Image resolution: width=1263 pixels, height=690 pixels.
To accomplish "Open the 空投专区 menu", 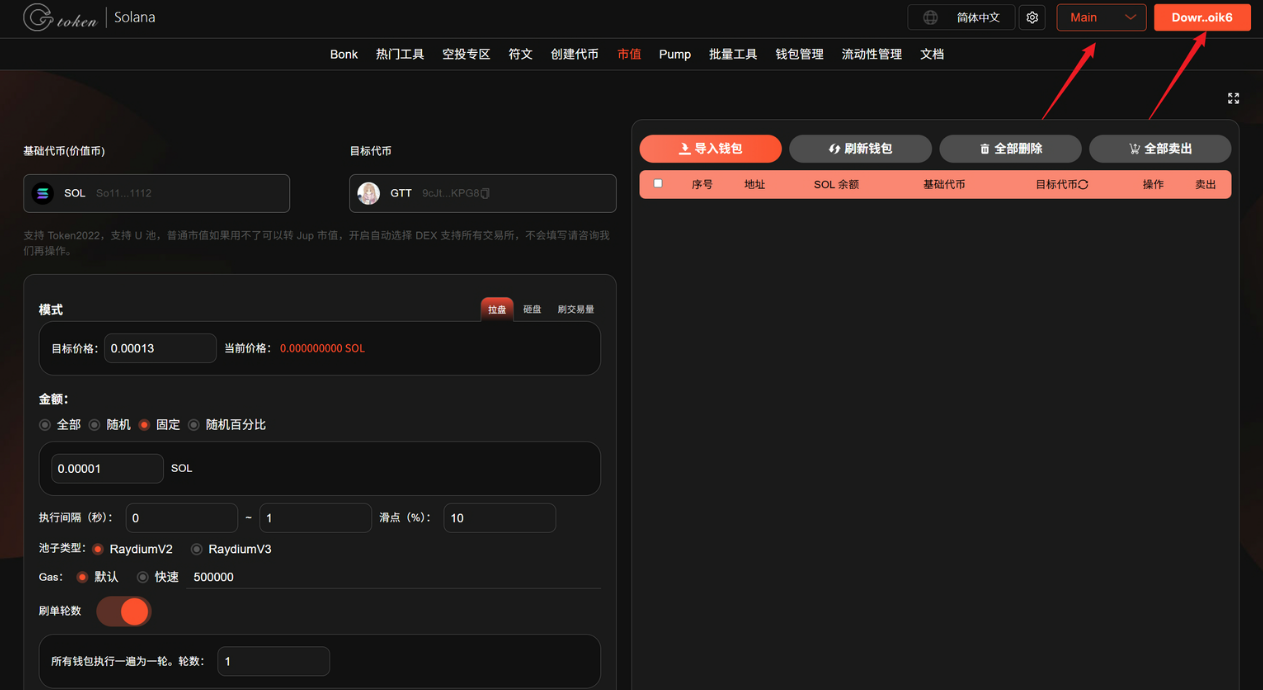I will click(x=466, y=54).
